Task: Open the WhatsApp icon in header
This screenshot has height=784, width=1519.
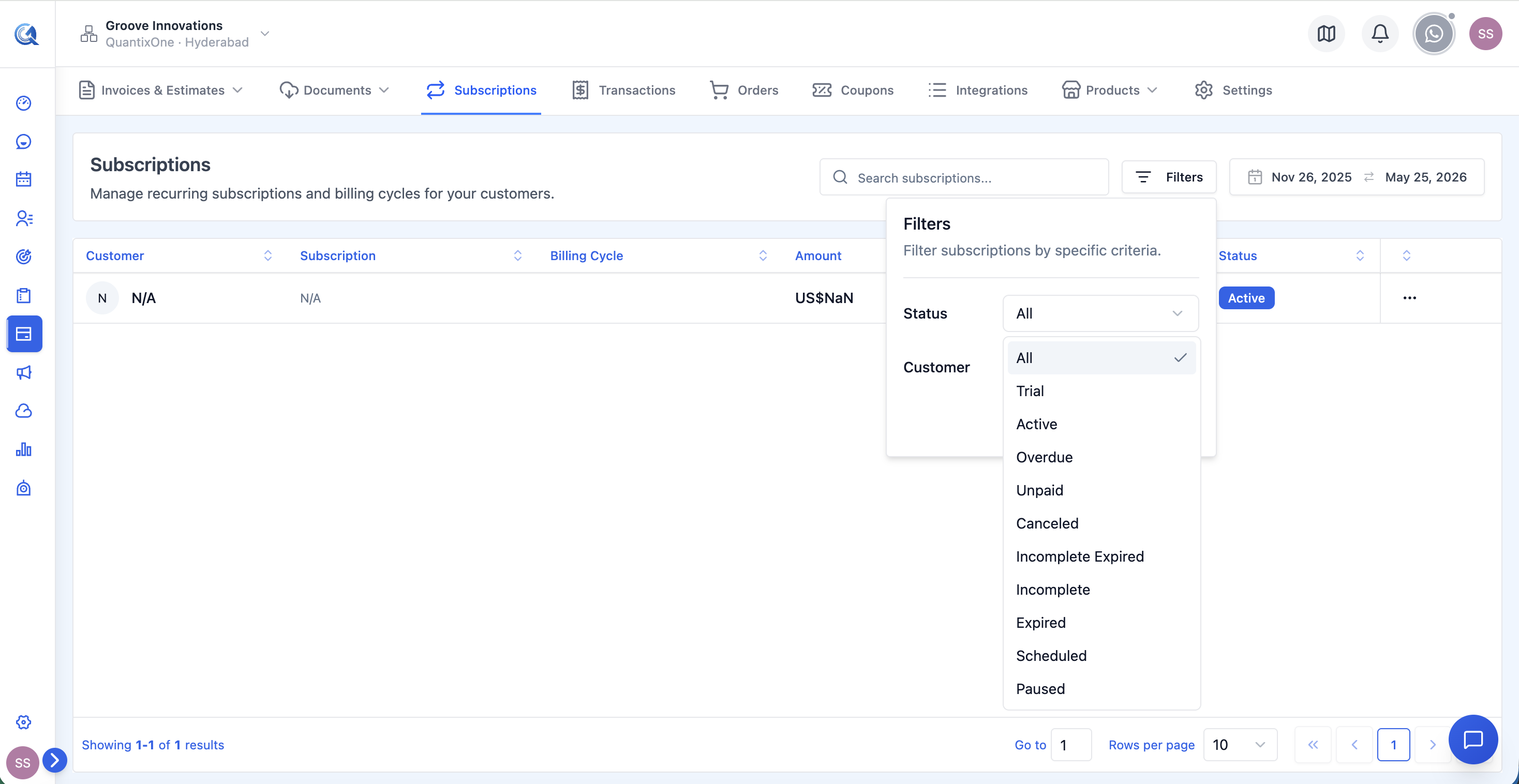Action: pyautogui.click(x=1434, y=34)
